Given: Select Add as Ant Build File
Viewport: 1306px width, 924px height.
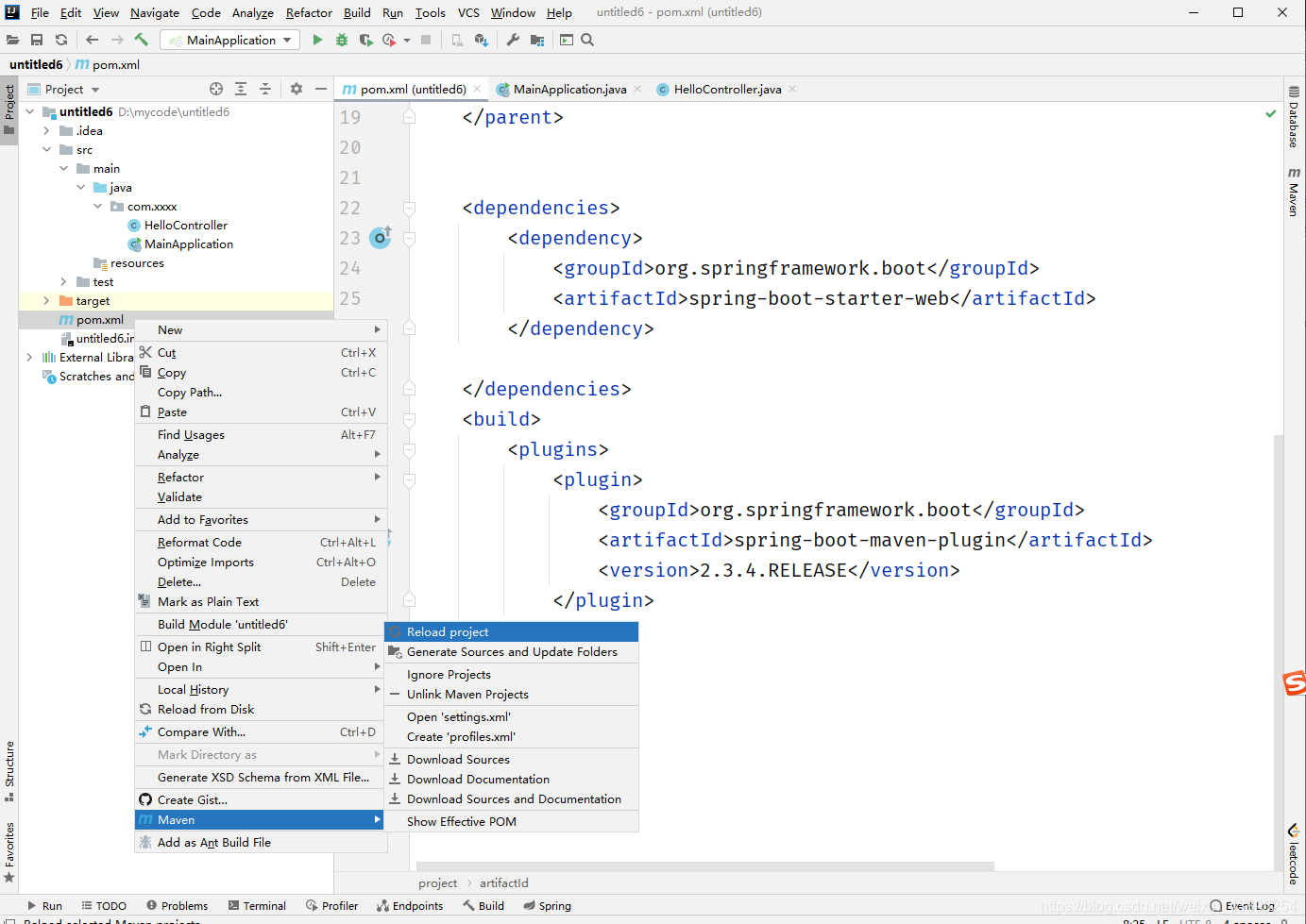Looking at the screenshot, I should coord(261,842).
